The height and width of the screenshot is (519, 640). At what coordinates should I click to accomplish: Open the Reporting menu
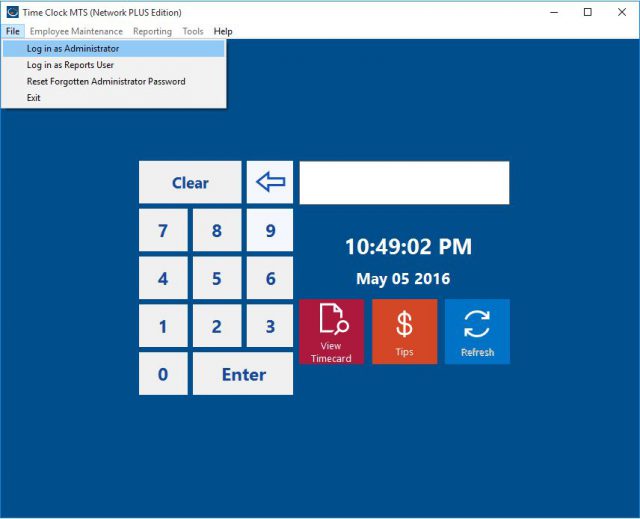152,31
